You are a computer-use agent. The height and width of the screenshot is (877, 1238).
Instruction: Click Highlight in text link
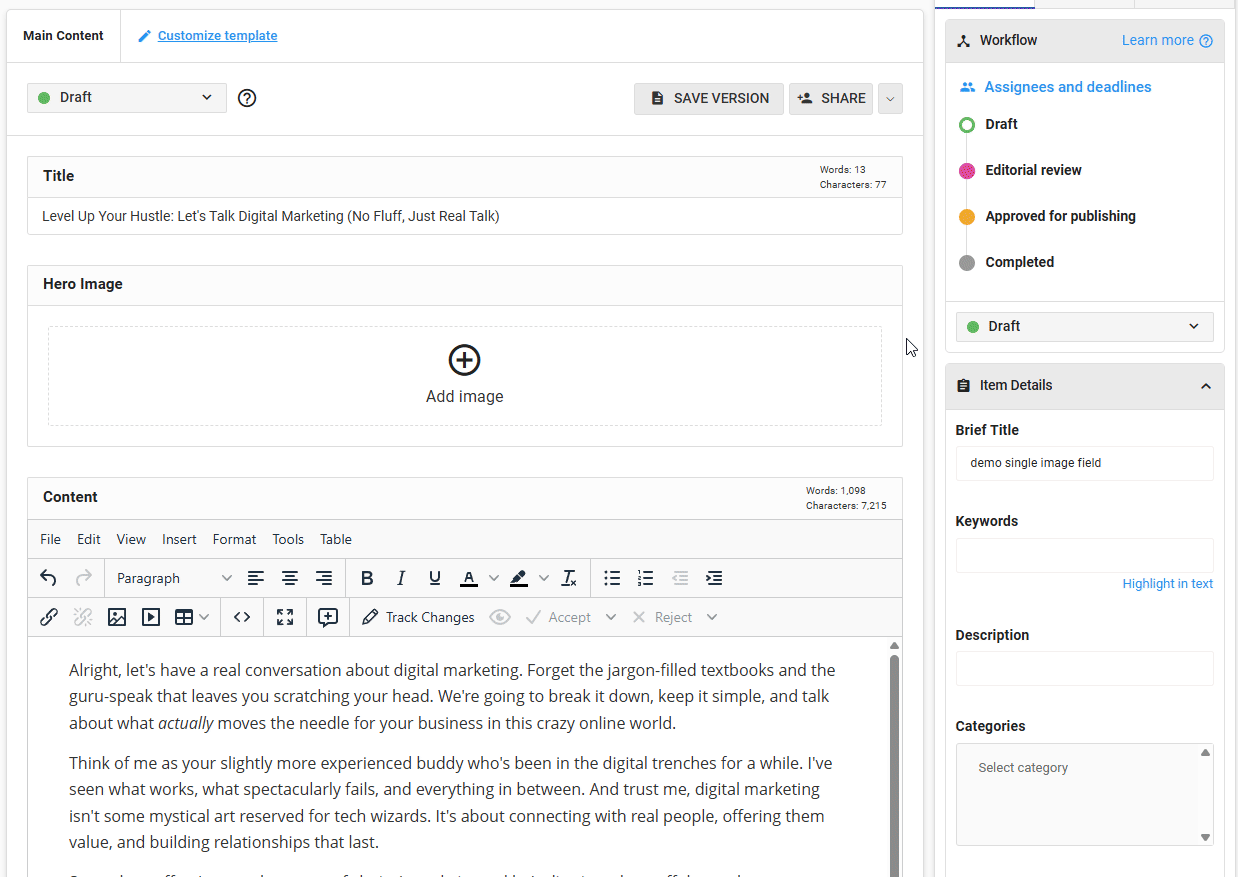(x=1167, y=583)
